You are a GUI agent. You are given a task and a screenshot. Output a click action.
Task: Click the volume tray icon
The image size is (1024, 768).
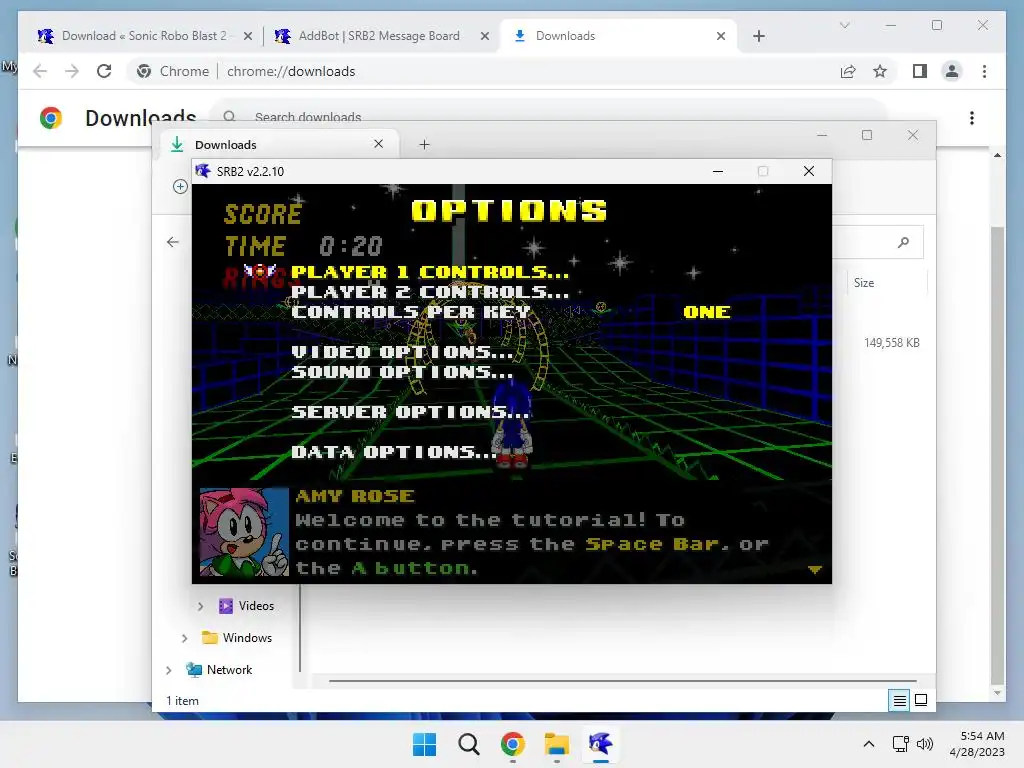tap(925, 744)
